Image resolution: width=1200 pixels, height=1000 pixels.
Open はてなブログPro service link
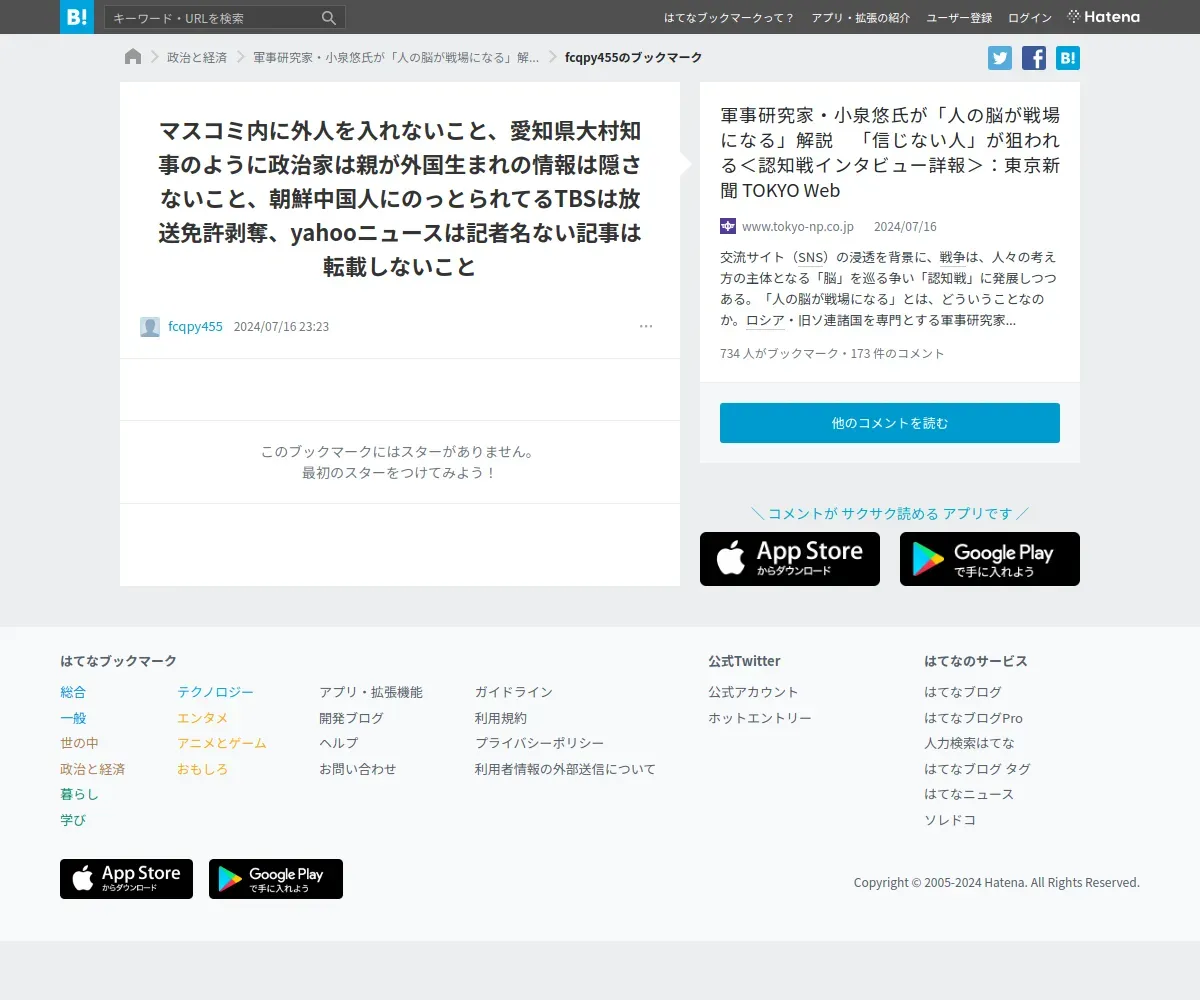click(973, 718)
